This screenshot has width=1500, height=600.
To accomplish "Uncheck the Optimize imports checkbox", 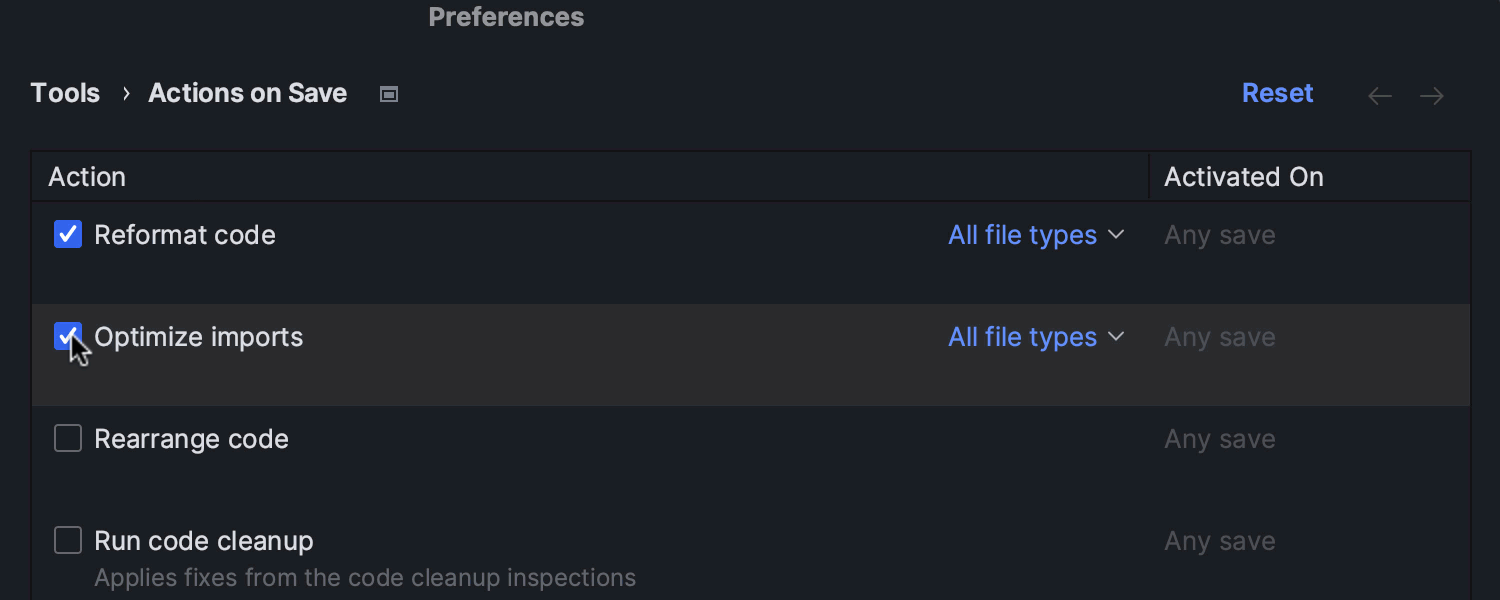I will click(68, 337).
